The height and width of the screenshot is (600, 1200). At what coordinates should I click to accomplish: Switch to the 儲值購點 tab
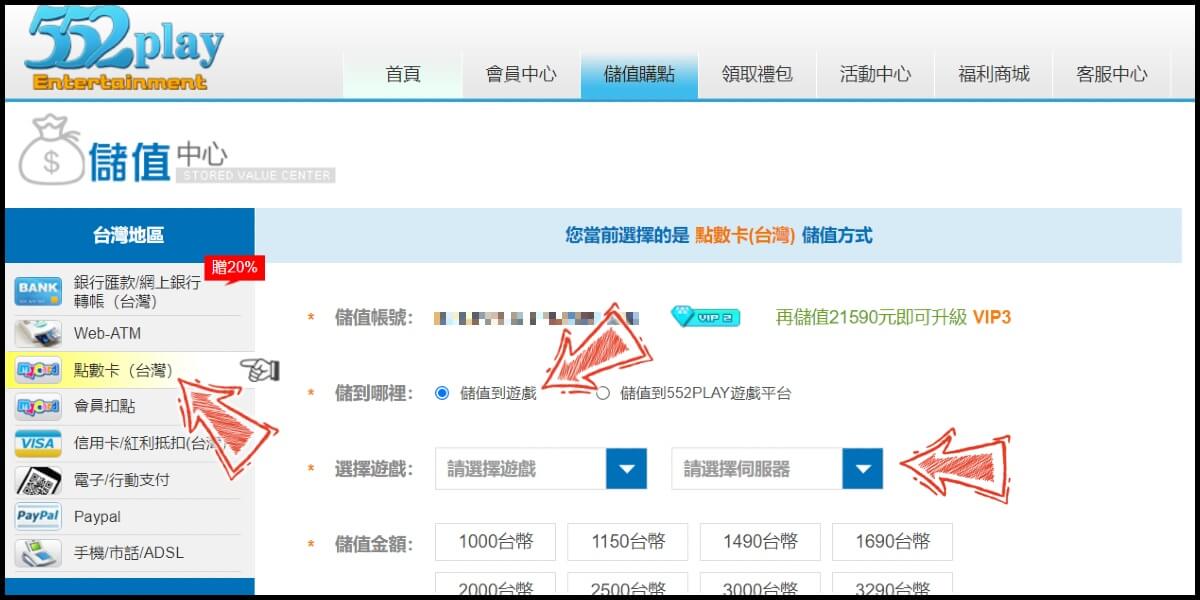(x=639, y=74)
